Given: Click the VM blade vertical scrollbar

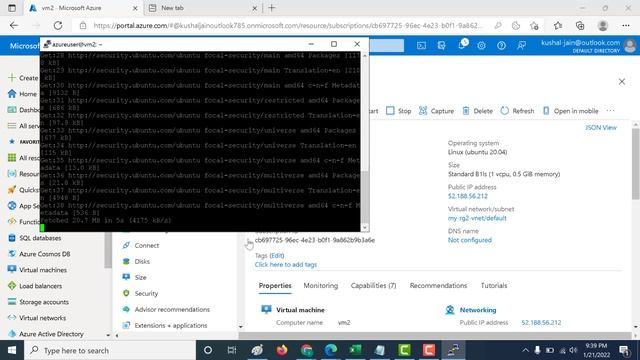Looking at the screenshot, I should pyautogui.click(x=636, y=163).
